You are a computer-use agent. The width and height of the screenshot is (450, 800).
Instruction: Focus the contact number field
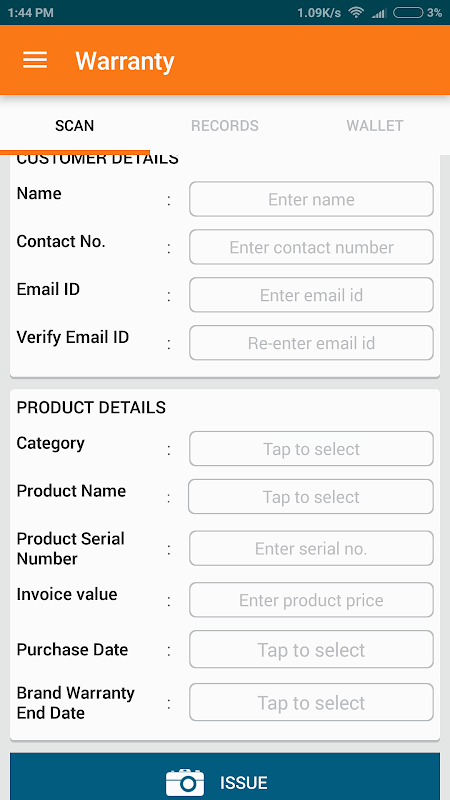[311, 247]
